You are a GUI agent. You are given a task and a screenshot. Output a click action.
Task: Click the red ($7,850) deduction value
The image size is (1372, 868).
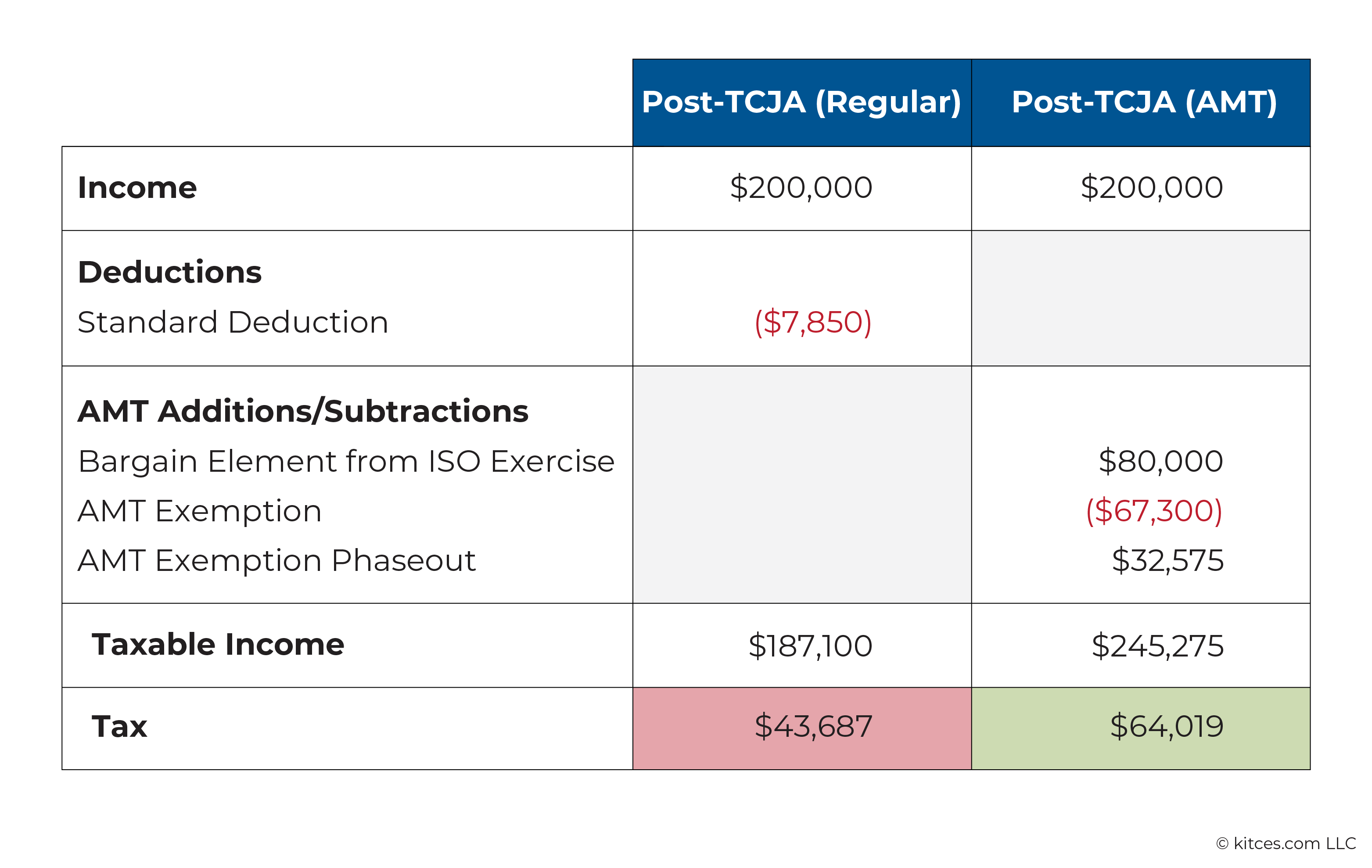[x=813, y=322]
